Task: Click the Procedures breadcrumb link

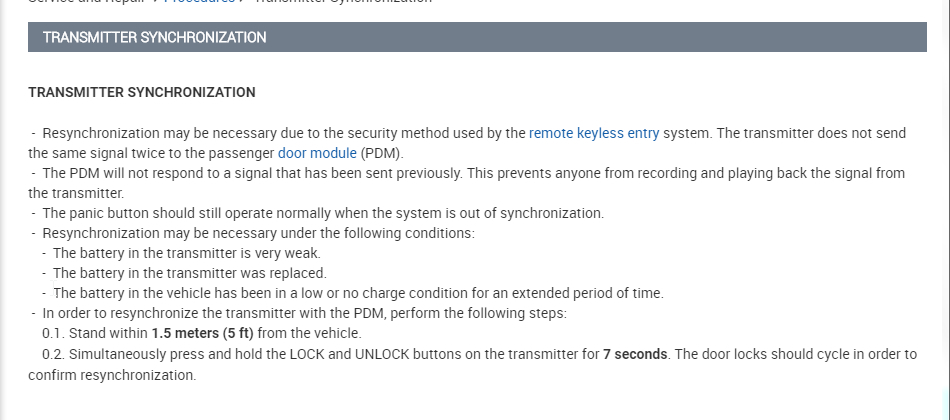Action: [200, 2]
